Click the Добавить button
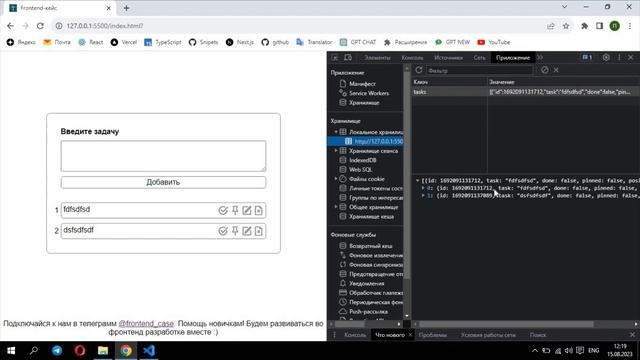The image size is (640, 360). (163, 182)
